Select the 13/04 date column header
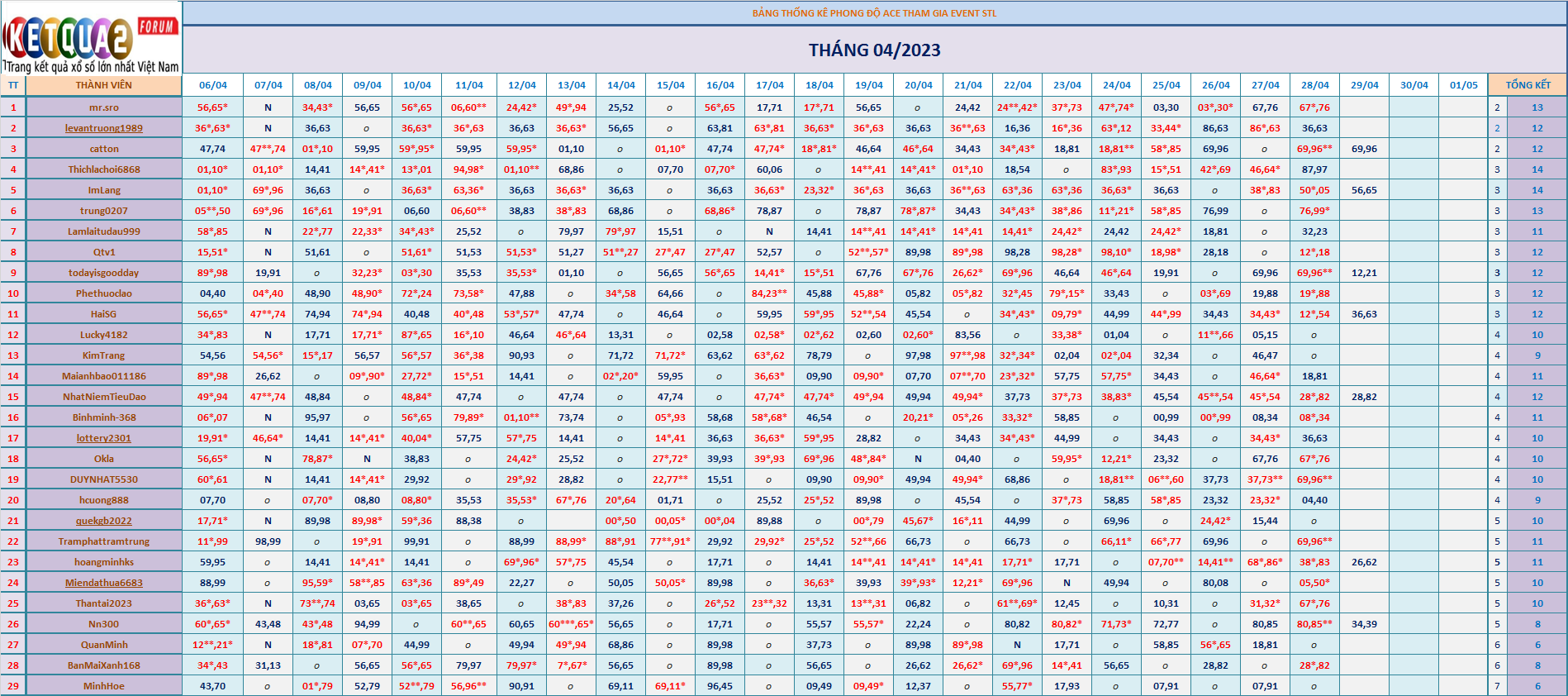The image size is (1568, 696). pos(572,85)
